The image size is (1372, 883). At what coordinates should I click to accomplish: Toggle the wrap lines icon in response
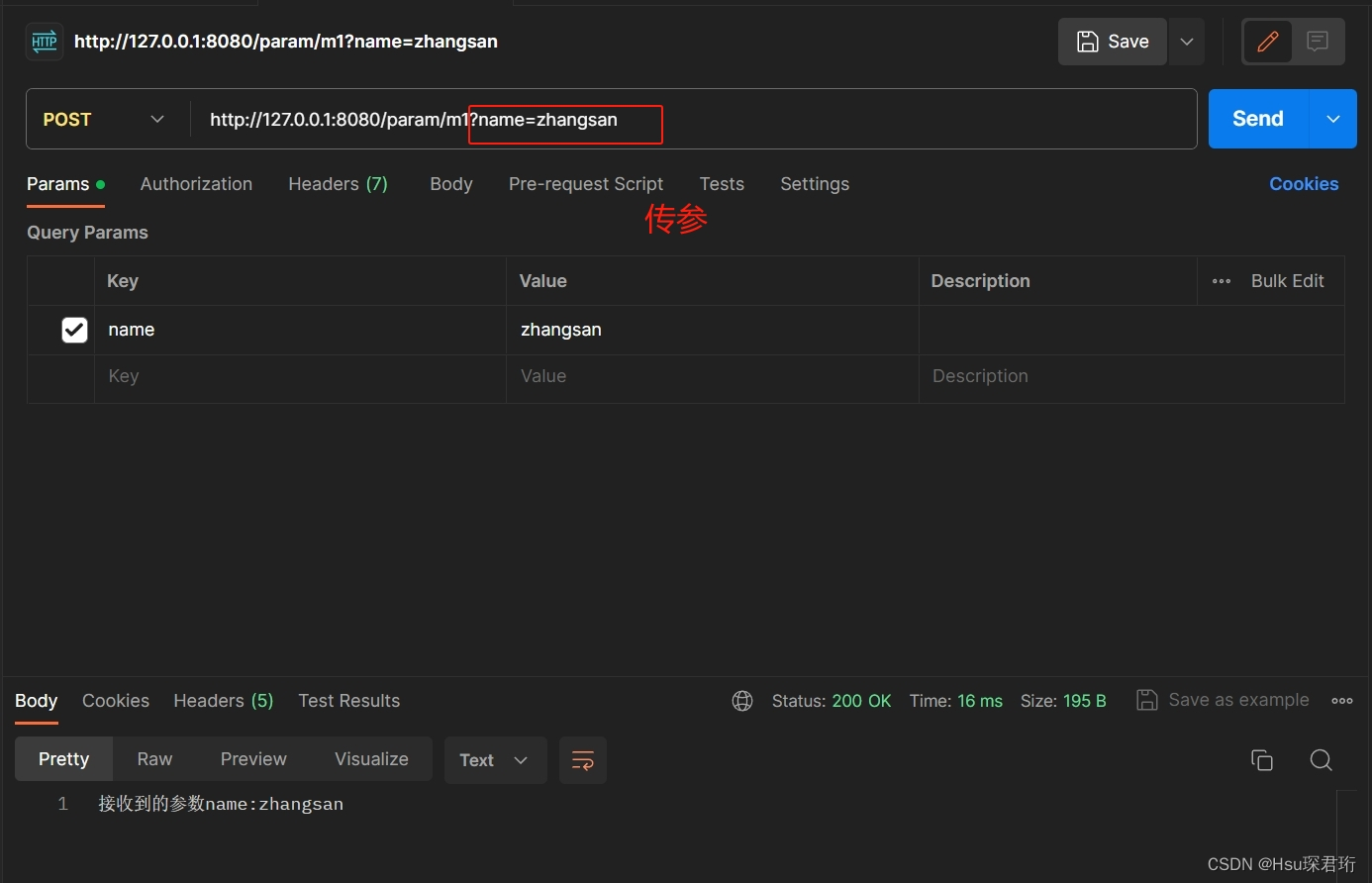(583, 760)
